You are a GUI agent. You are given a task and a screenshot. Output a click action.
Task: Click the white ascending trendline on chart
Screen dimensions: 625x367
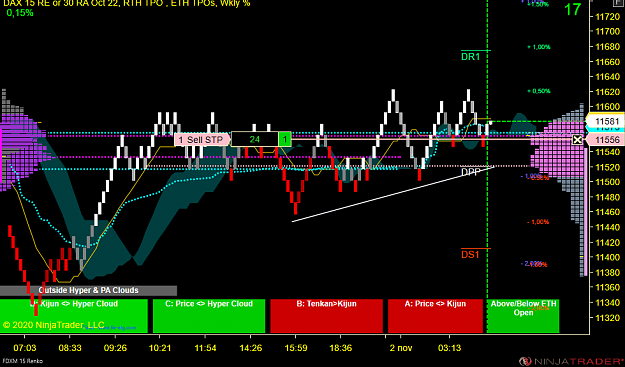pyautogui.click(x=393, y=194)
